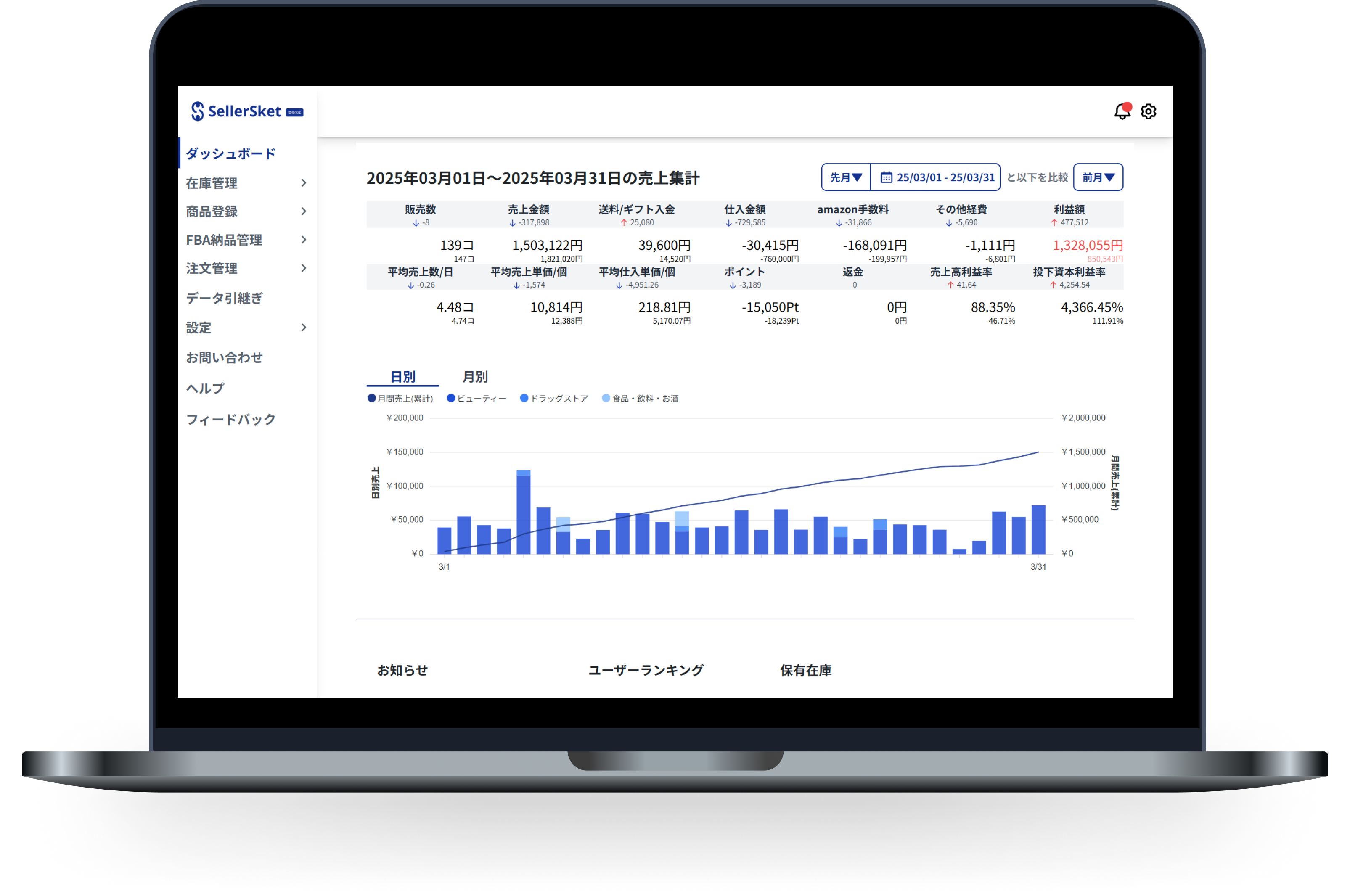
Task: Open the settings gear icon
Action: [1148, 111]
